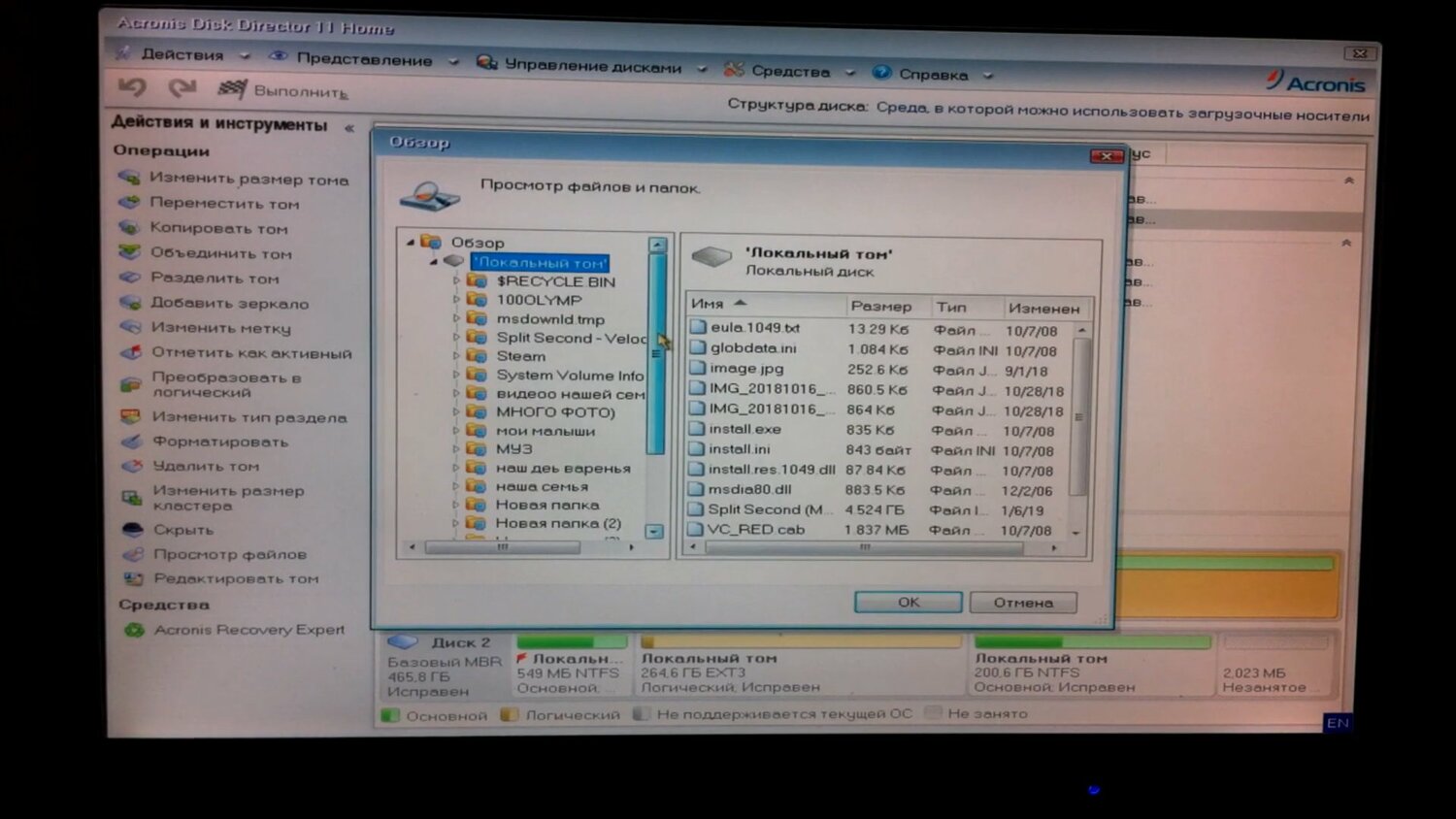This screenshot has width=1456, height=819.
Task: Expand the 100OLYMP folder
Action: [456, 300]
